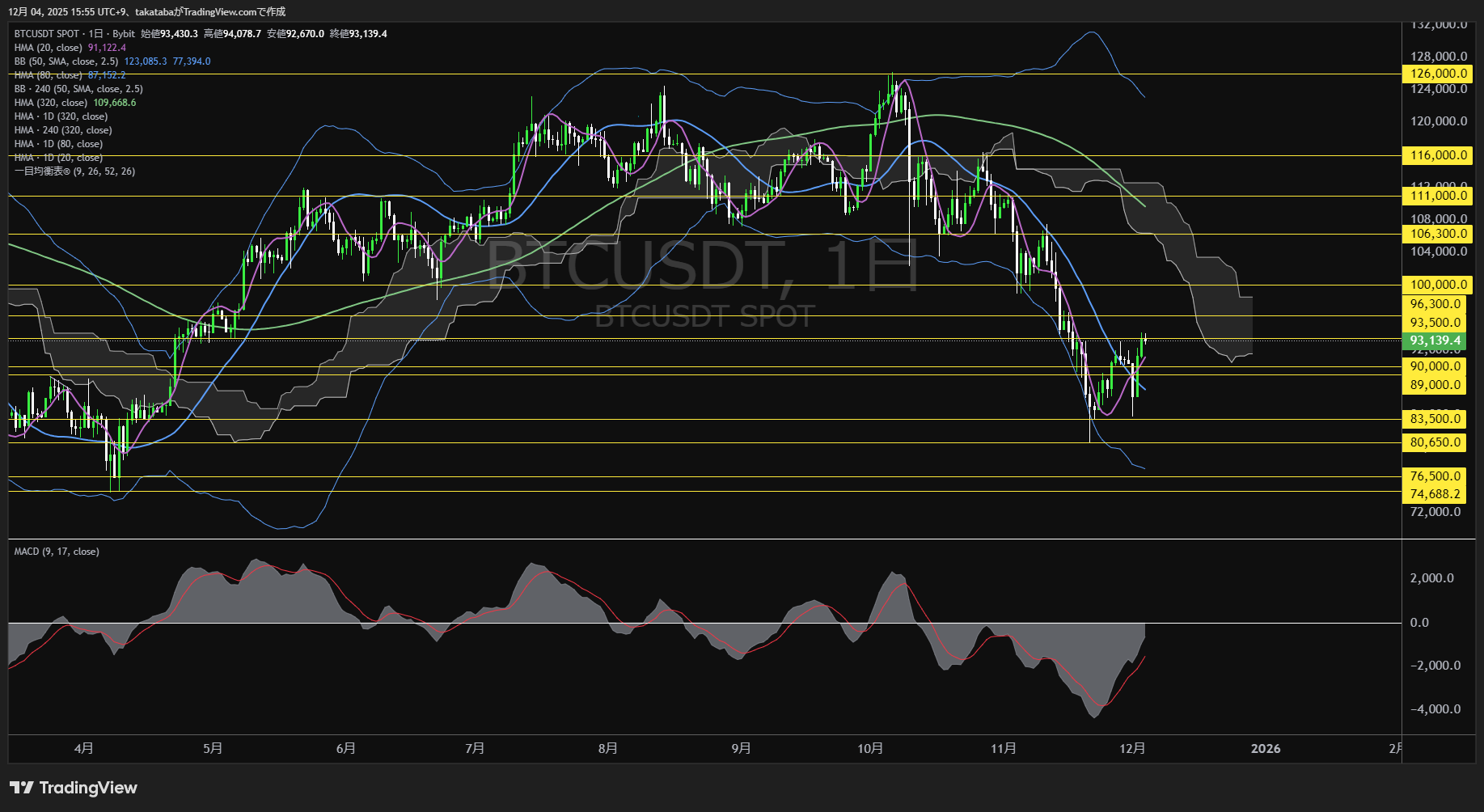This screenshot has height=812, width=1484.
Task: Click the 2026 label on time axis
Action: (1266, 749)
